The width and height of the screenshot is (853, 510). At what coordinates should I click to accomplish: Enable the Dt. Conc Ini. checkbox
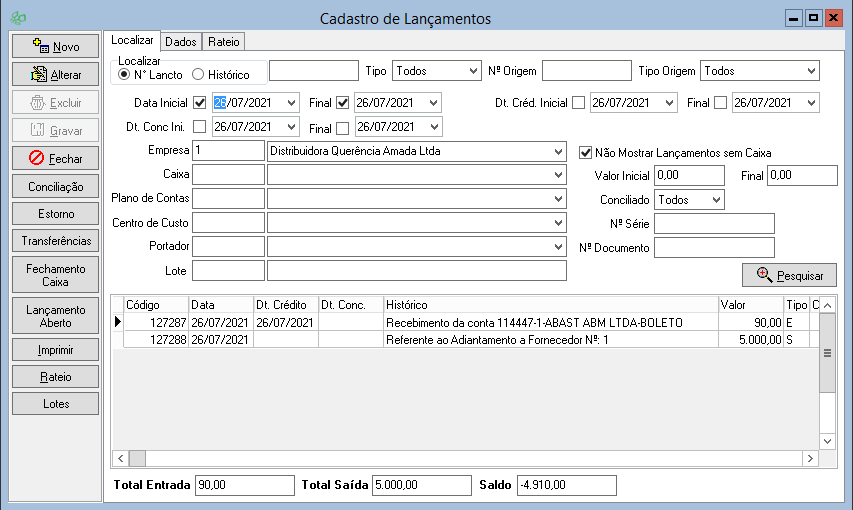[199, 127]
